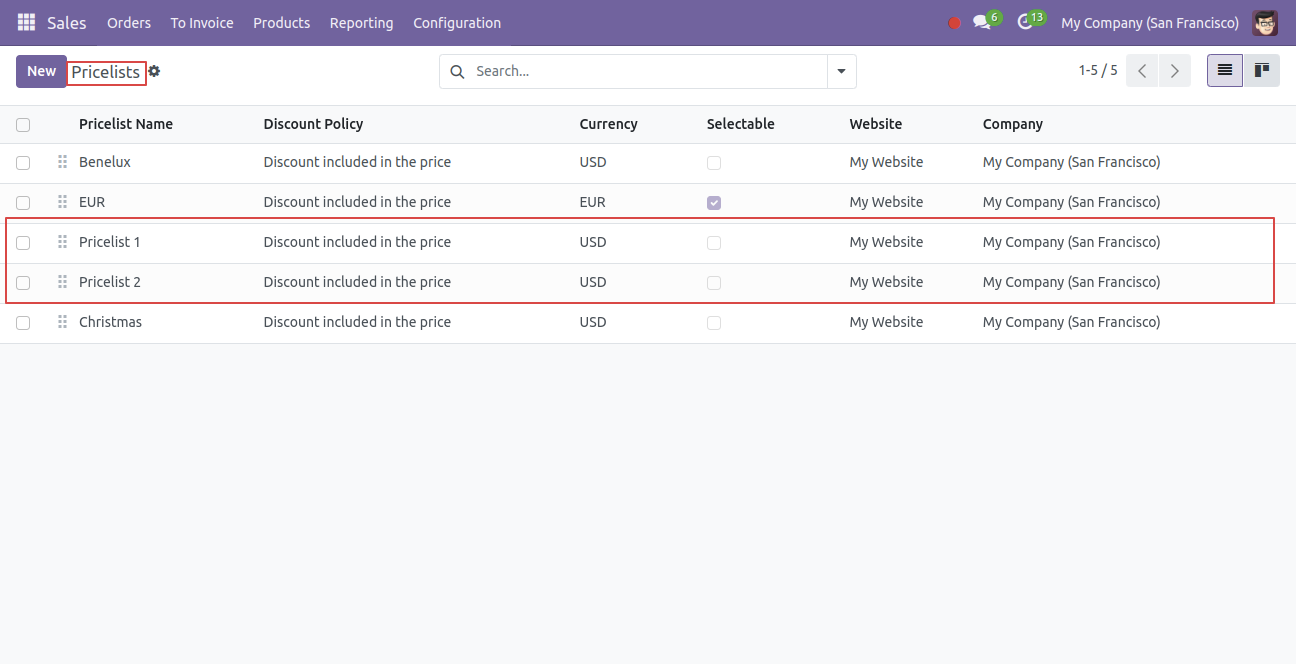Image resolution: width=1296 pixels, height=664 pixels.
Task: Open the Pricelists gear actions menu
Action: (x=154, y=71)
